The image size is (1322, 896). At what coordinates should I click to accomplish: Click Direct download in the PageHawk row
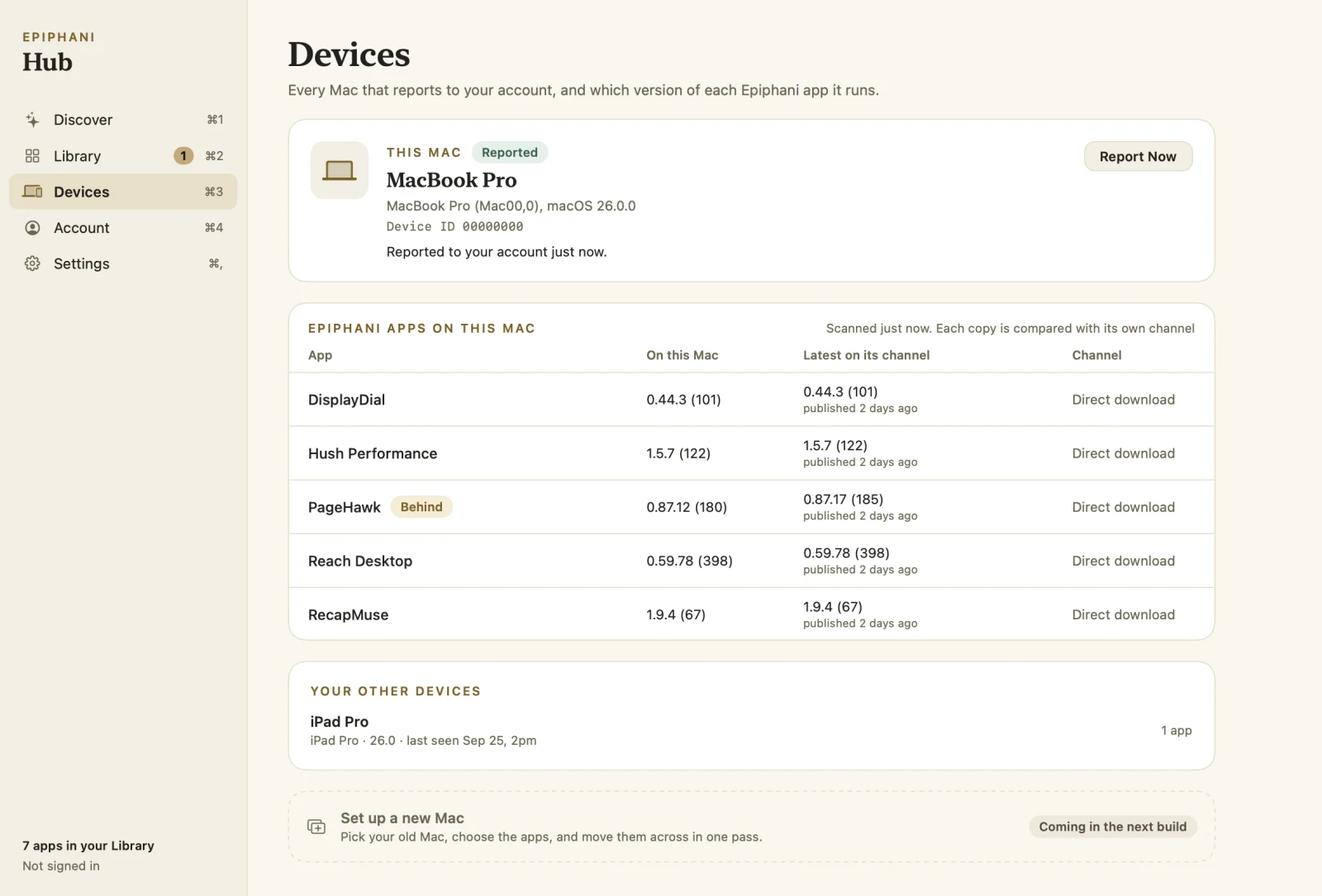pyautogui.click(x=1123, y=507)
